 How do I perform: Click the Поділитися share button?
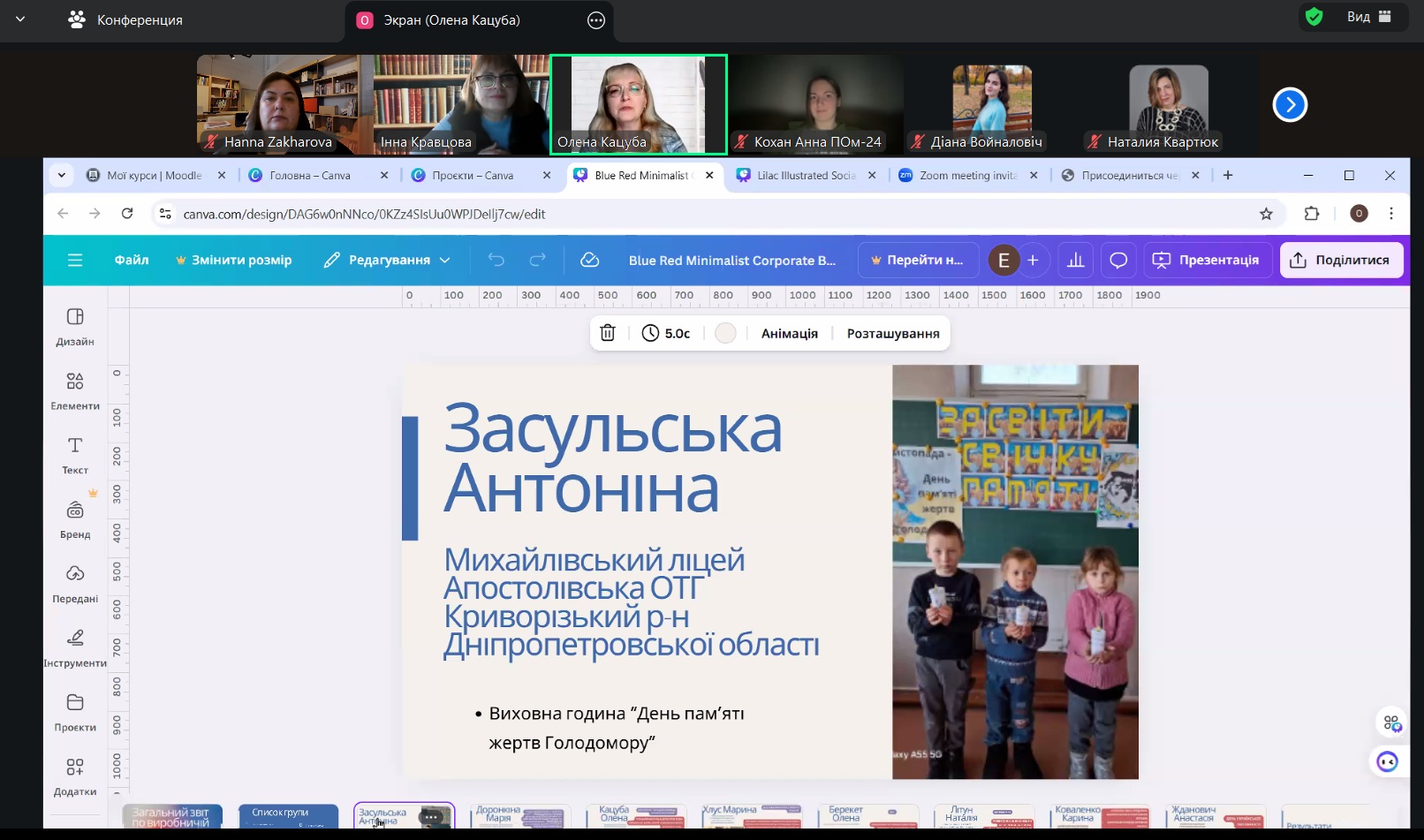1341,260
